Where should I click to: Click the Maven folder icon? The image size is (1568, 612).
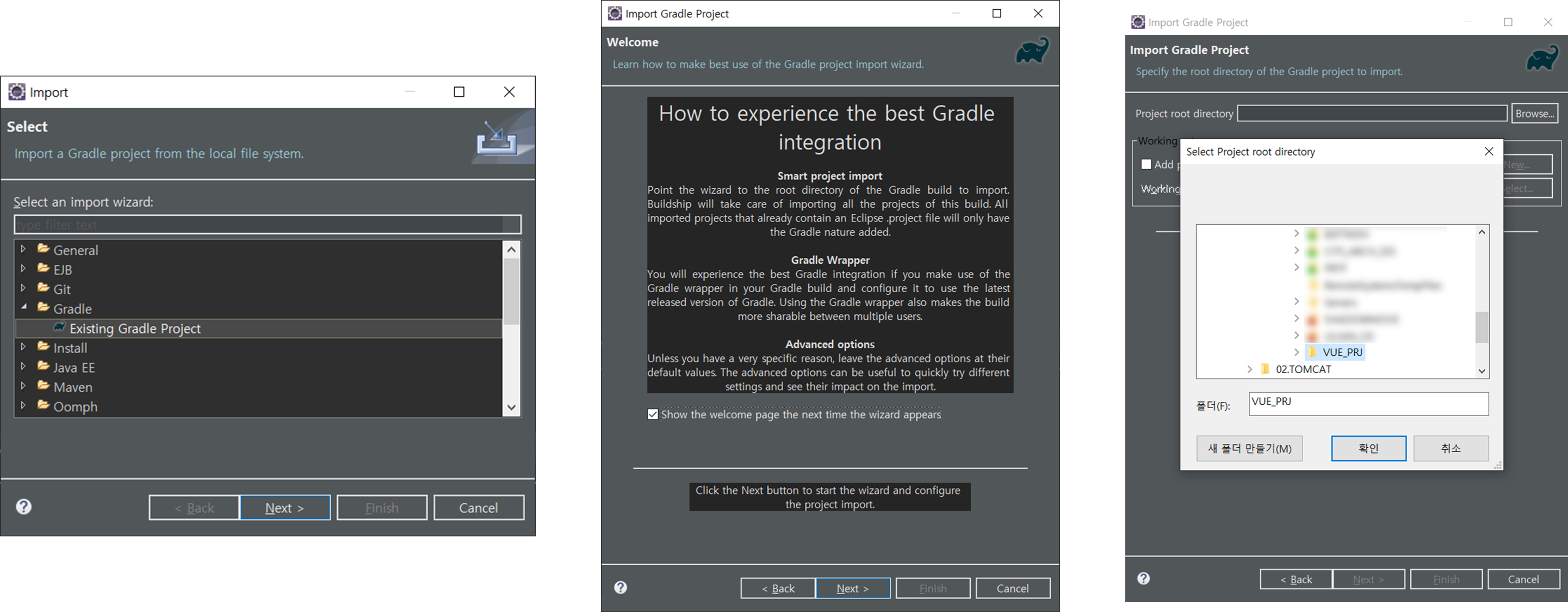[x=43, y=386]
